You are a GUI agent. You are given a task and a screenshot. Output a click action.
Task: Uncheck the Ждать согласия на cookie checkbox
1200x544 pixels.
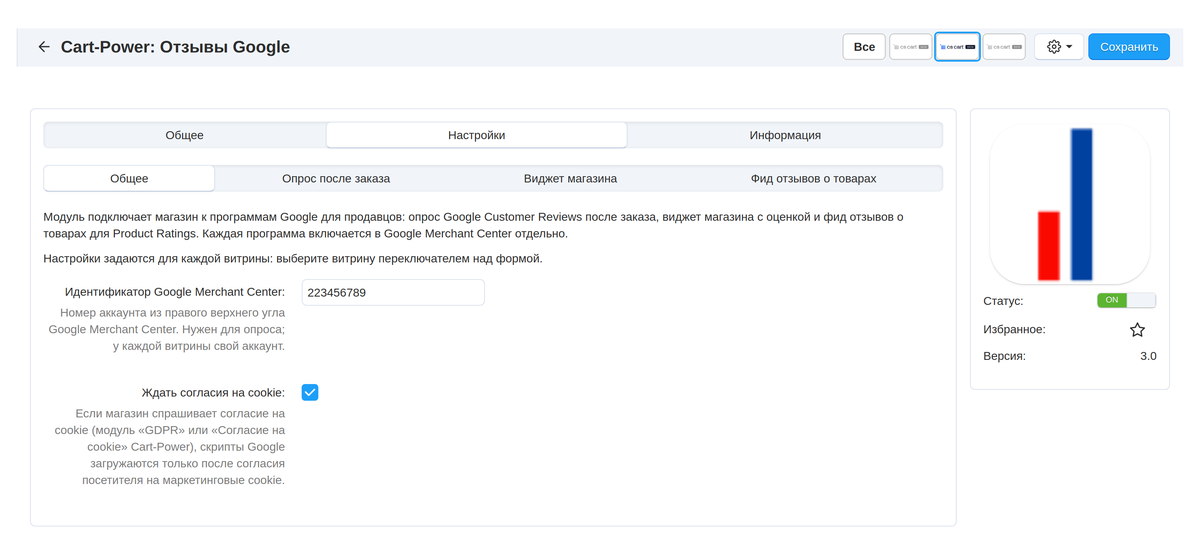click(310, 392)
